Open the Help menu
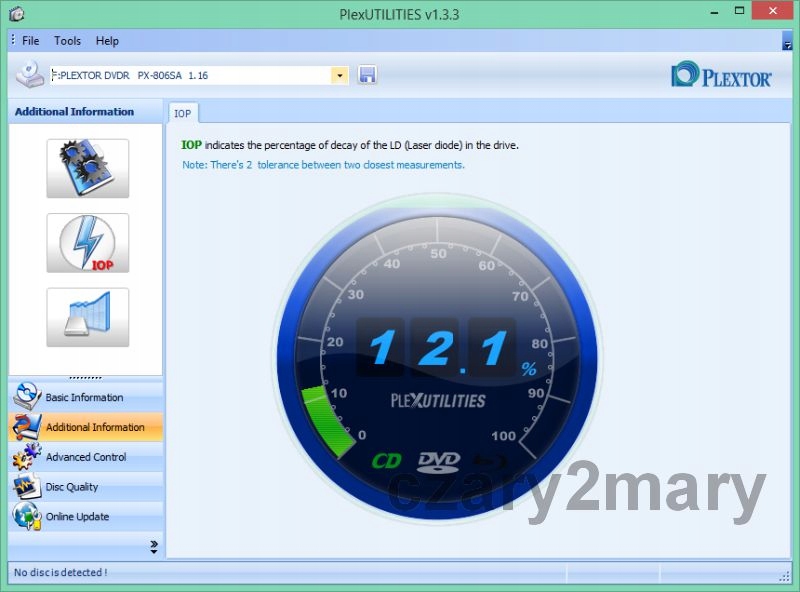Viewport: 800px width, 592px height. [x=107, y=41]
